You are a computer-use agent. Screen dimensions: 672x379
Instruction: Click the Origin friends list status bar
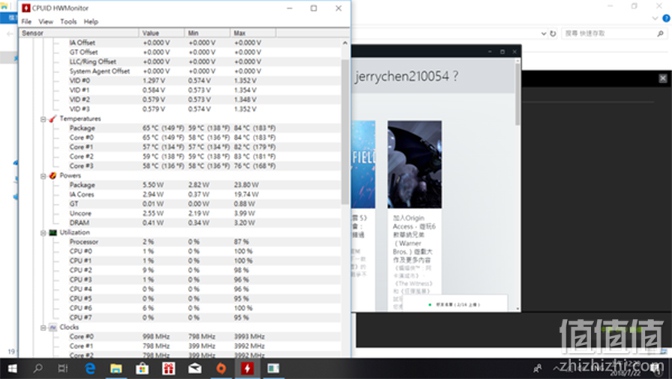(x=455, y=304)
